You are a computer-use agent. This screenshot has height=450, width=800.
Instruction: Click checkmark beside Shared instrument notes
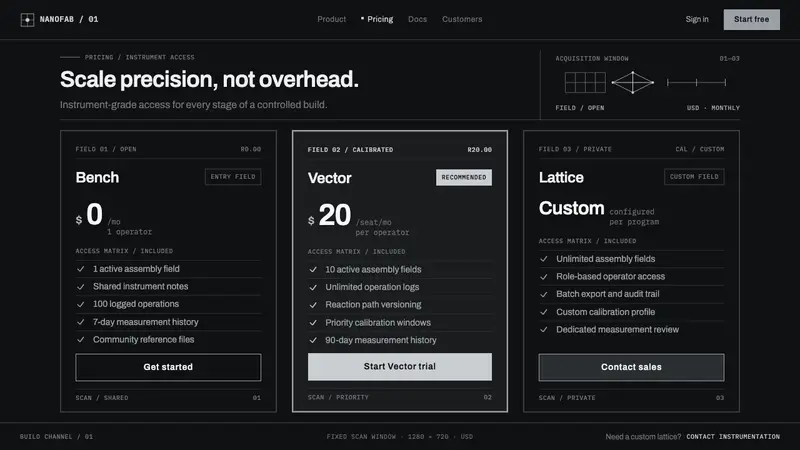coord(81,287)
